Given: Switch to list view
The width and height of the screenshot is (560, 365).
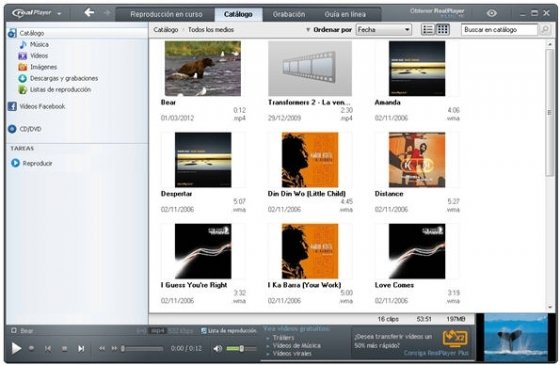Looking at the screenshot, I should tap(428, 30).
